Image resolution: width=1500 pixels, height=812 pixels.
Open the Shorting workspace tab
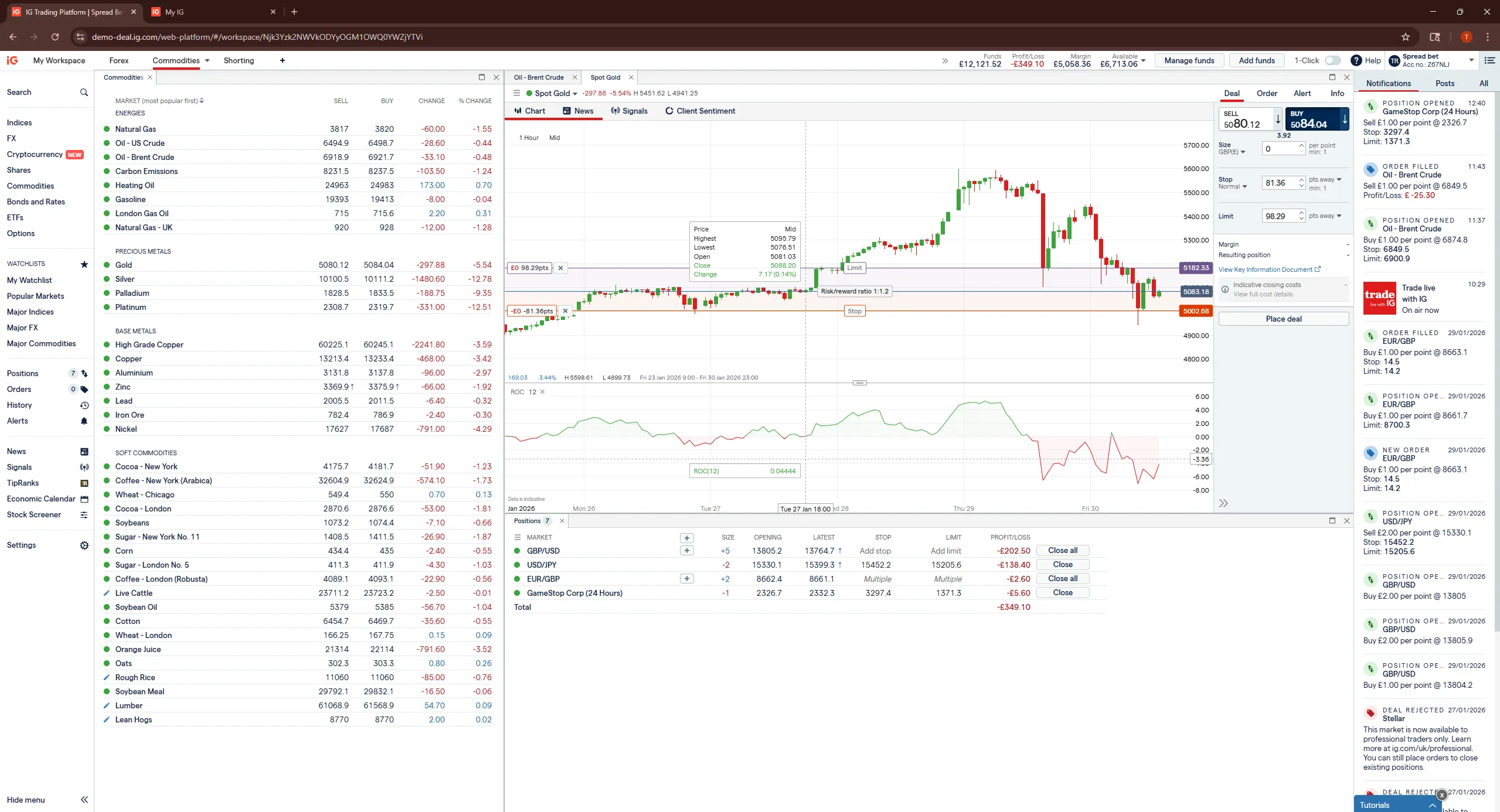pos(239,60)
